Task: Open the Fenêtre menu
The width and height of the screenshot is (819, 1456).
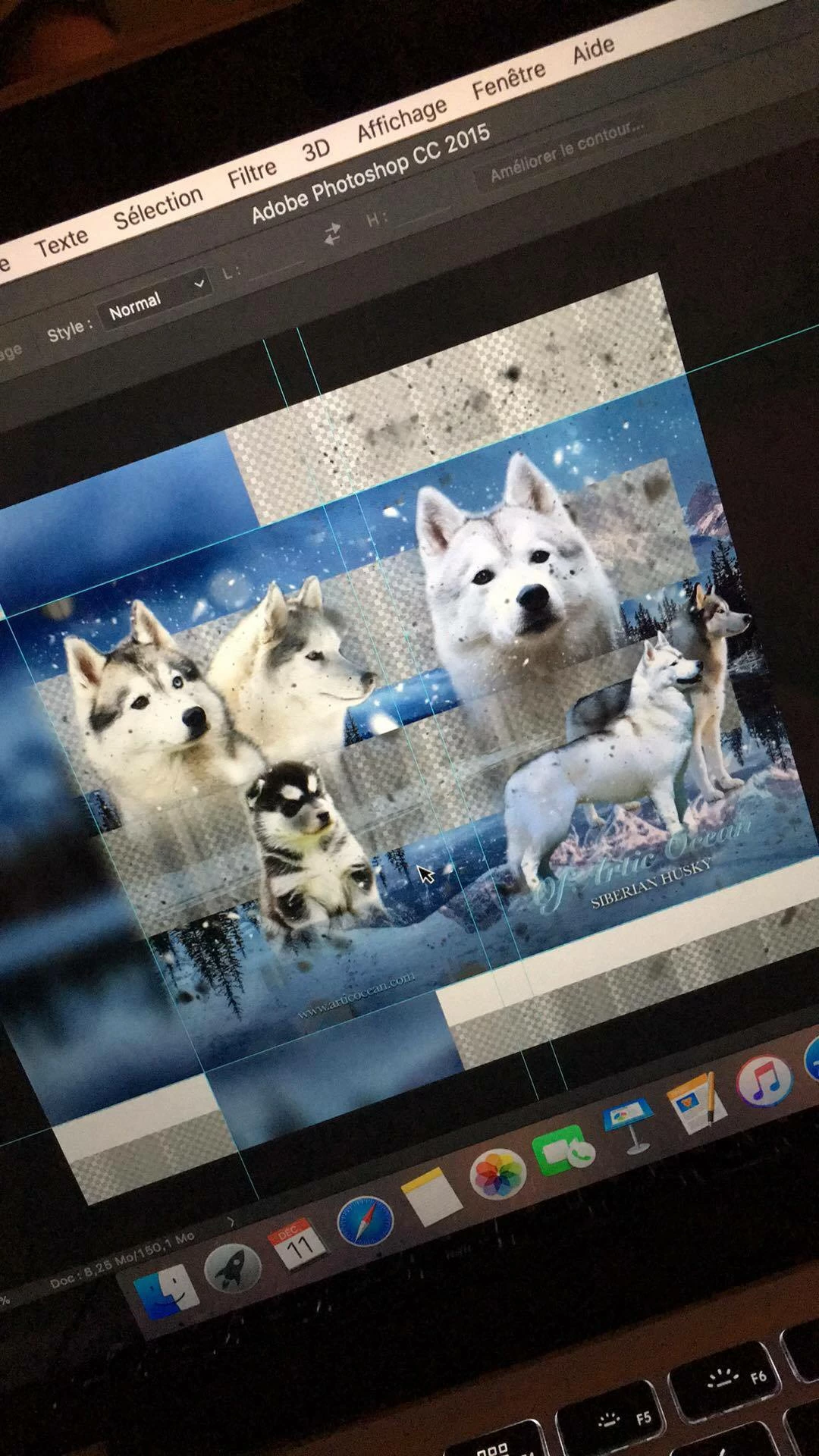Action: click(509, 81)
